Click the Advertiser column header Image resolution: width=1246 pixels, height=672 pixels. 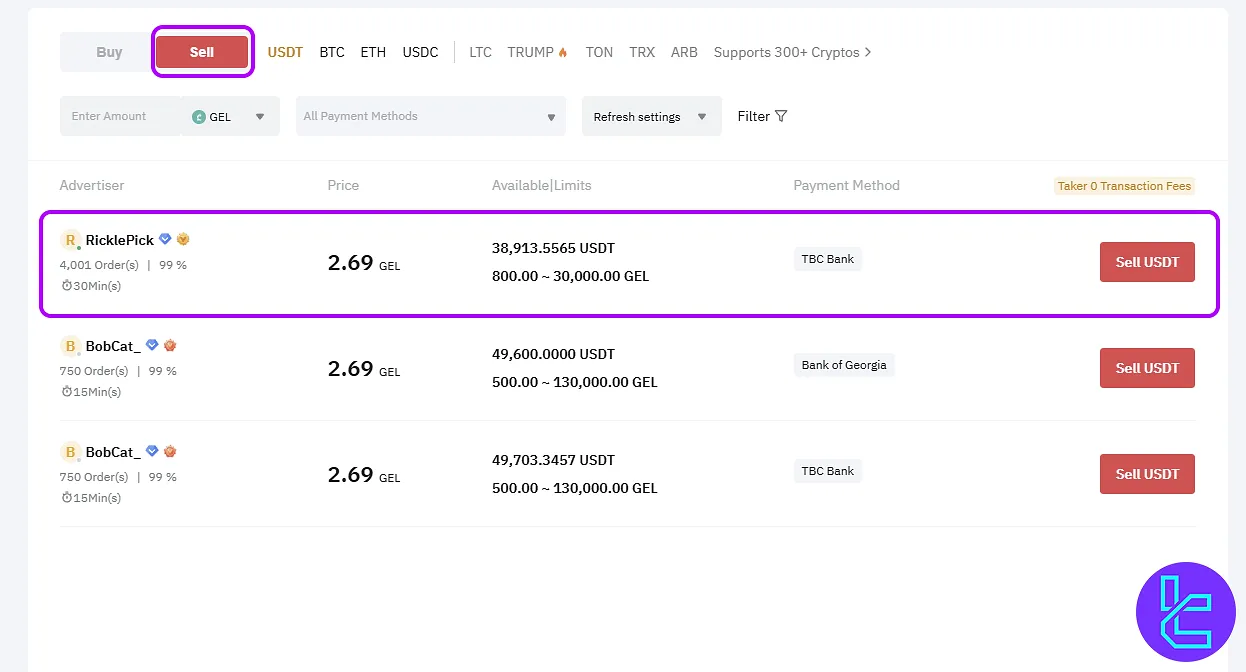coord(92,185)
